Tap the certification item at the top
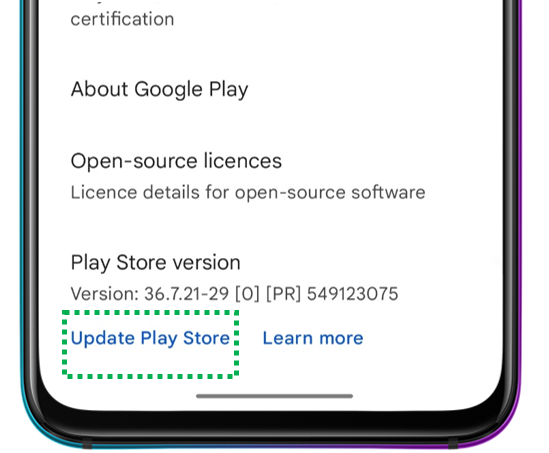Screen dimensions: 549x453 (x=122, y=19)
